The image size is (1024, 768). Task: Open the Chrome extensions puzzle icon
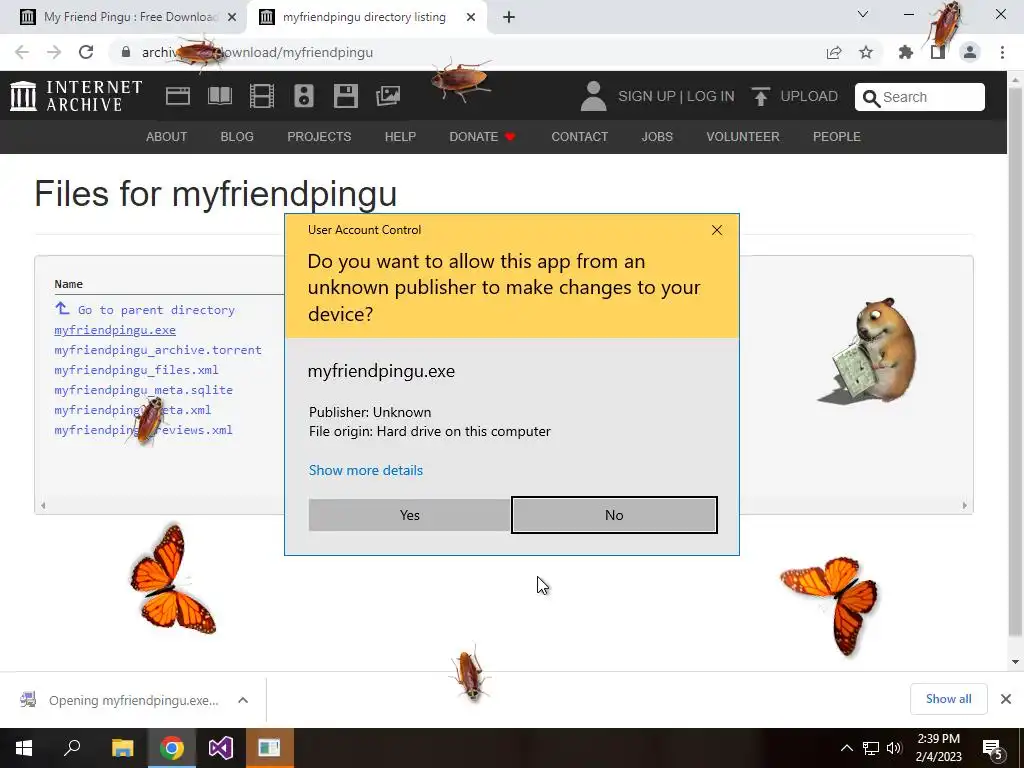click(906, 52)
